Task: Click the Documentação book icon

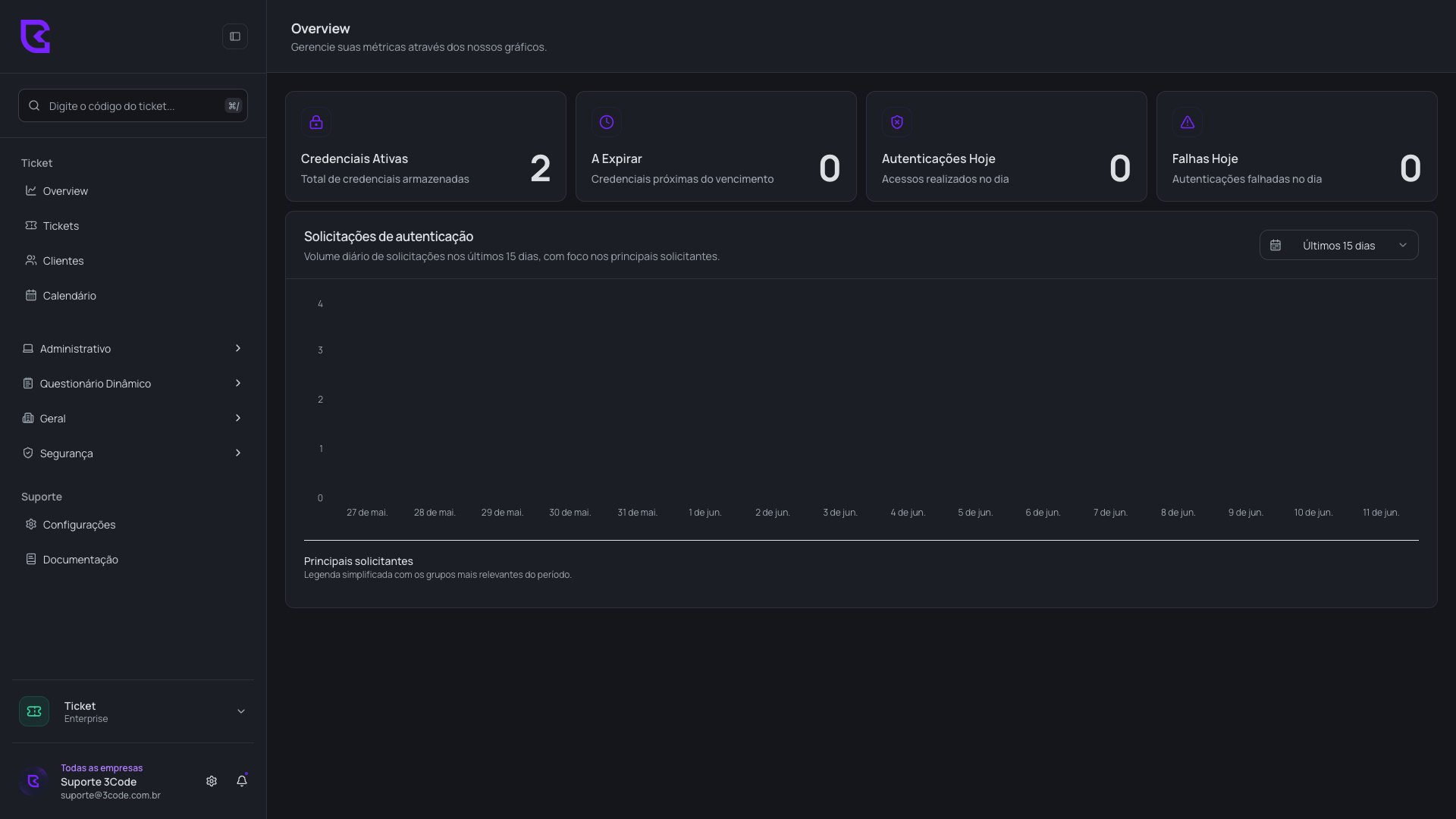Action: tap(31, 559)
